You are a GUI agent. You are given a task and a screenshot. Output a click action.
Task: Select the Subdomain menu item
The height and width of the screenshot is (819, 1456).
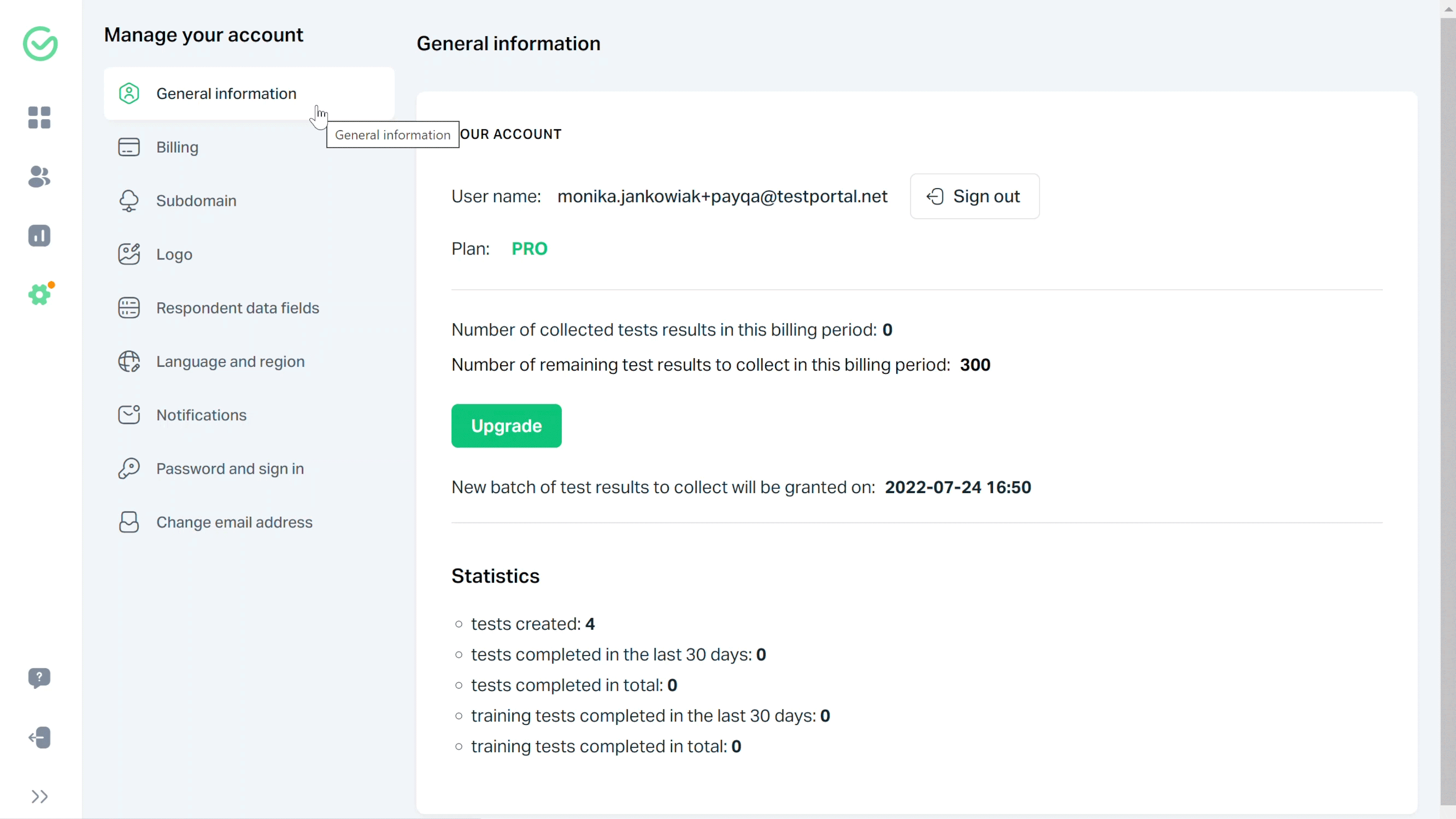[196, 200]
